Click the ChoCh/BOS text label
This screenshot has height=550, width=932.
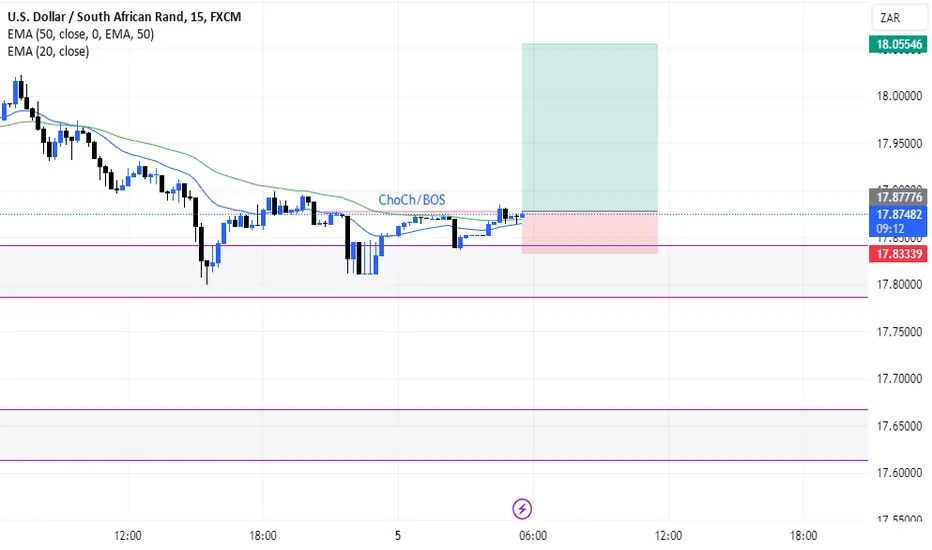click(412, 200)
